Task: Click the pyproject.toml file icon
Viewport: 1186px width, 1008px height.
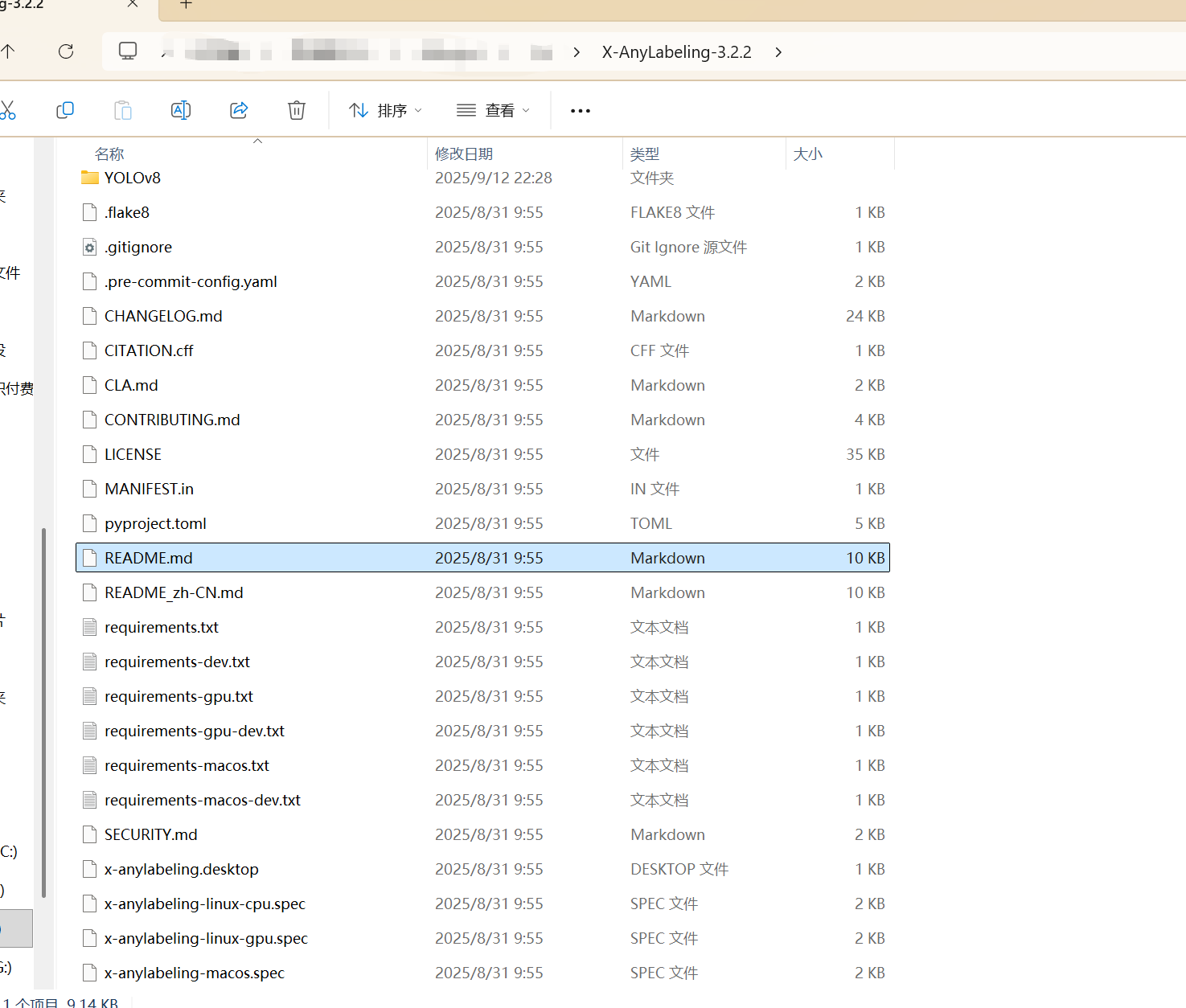Action: pos(90,523)
